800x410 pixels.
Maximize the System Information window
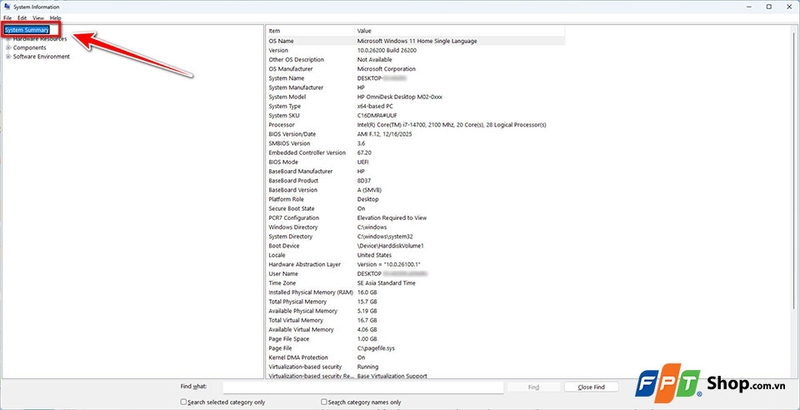[x=769, y=7]
